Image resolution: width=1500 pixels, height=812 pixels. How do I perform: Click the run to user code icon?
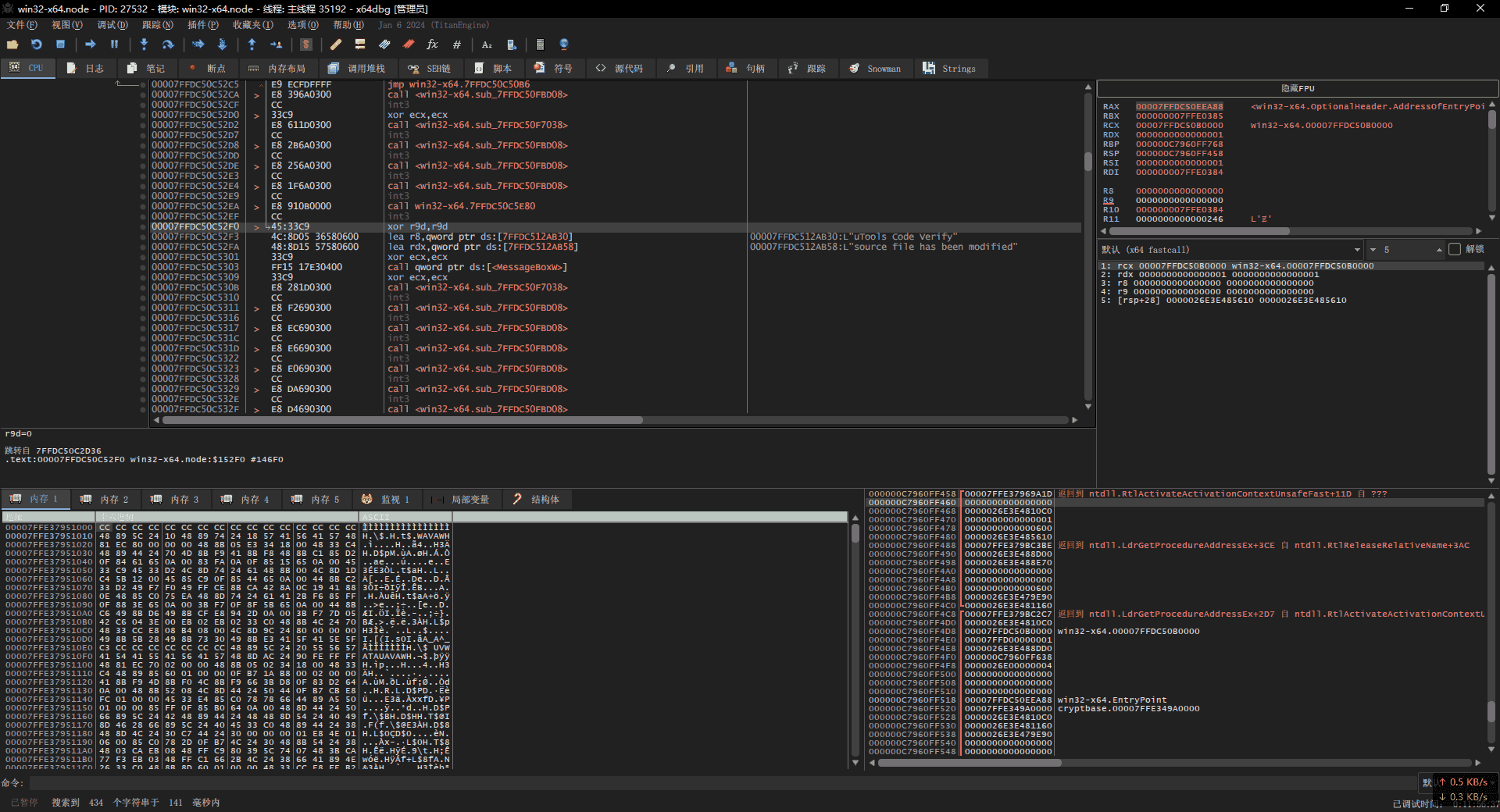click(x=276, y=45)
